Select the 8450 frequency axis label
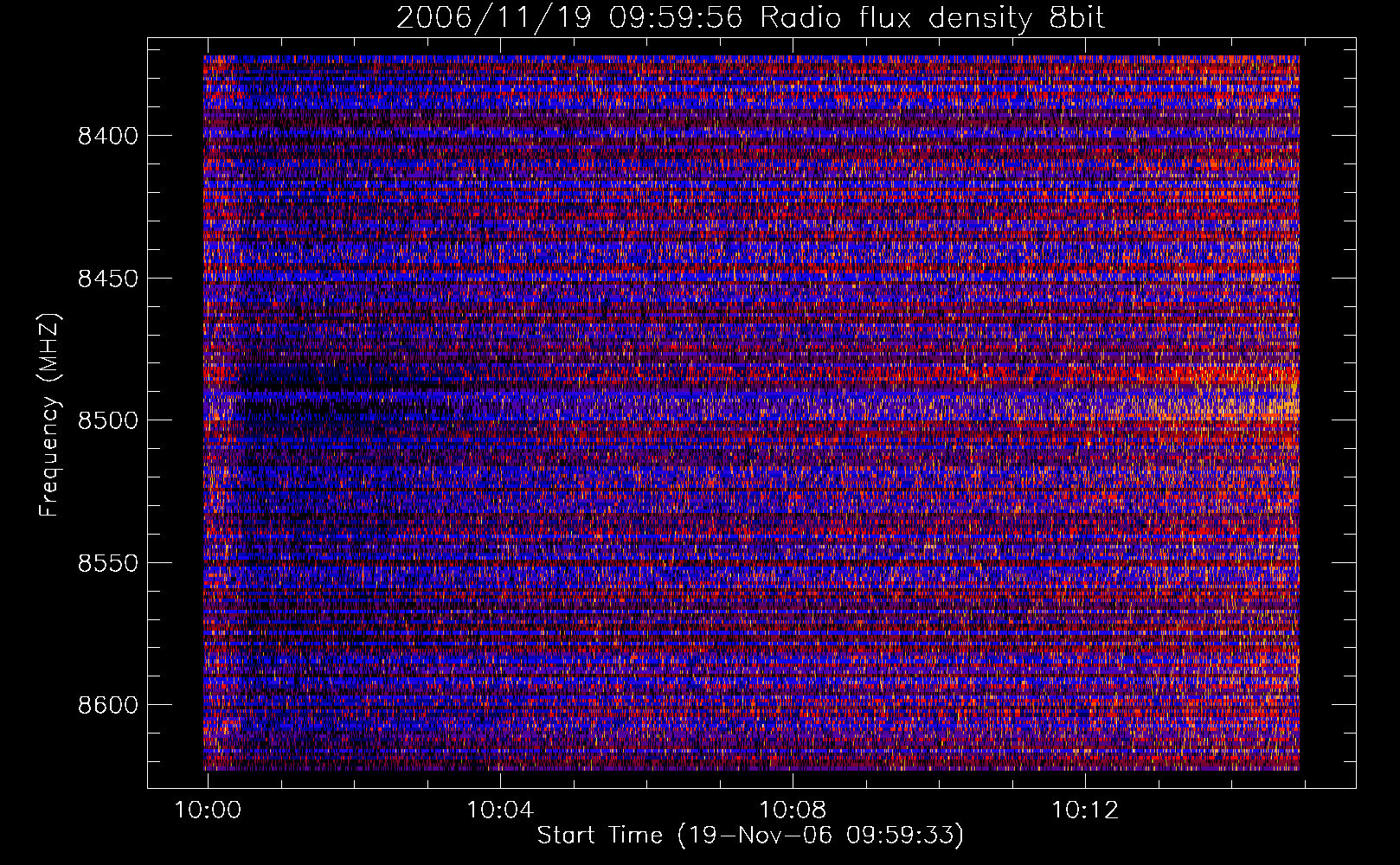The image size is (1400, 865). click(x=107, y=279)
